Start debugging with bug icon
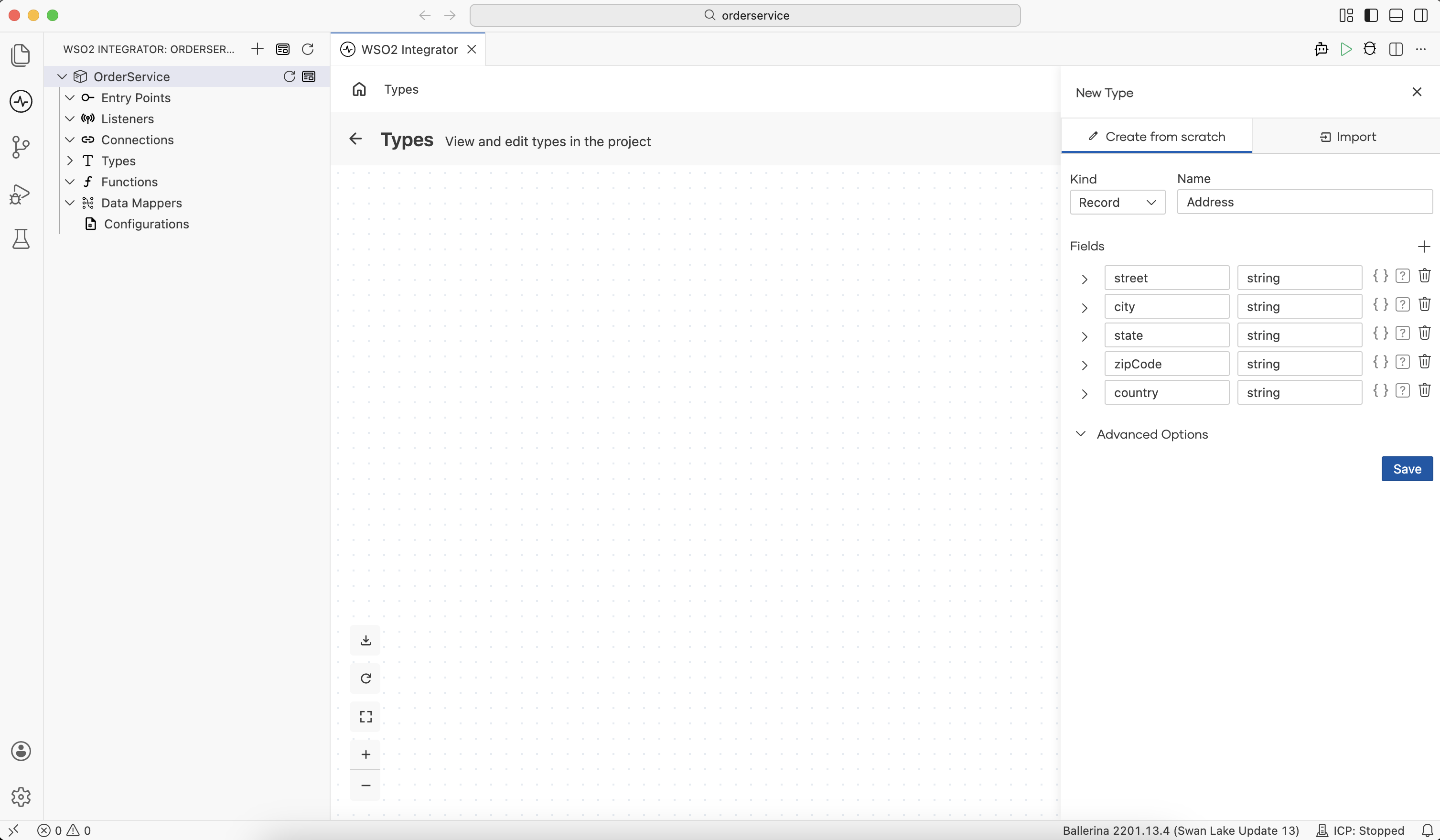This screenshot has width=1440, height=840. pyautogui.click(x=1370, y=49)
